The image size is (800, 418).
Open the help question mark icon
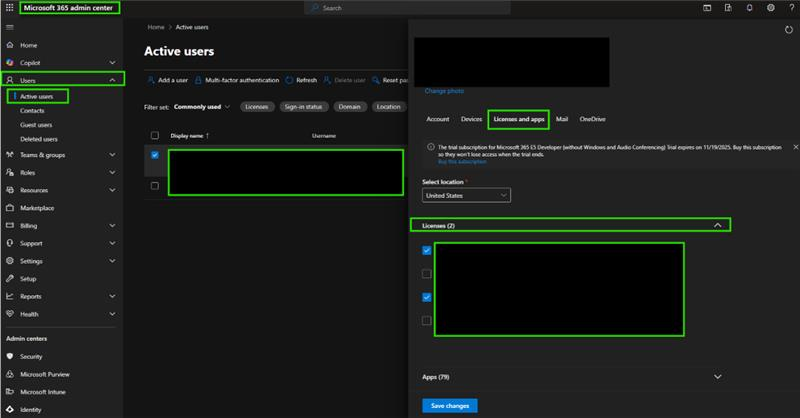point(791,8)
